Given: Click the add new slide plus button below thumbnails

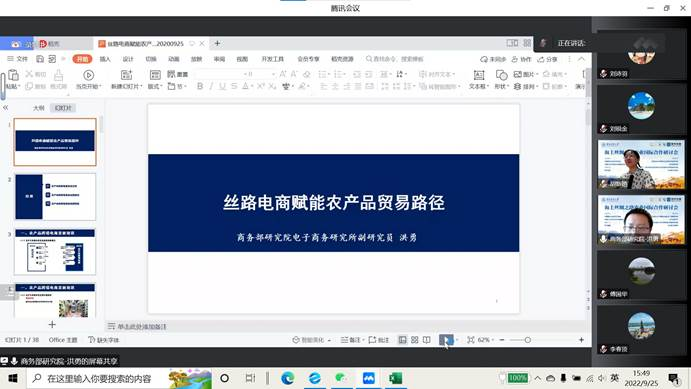Looking at the screenshot, I should pos(52,324).
